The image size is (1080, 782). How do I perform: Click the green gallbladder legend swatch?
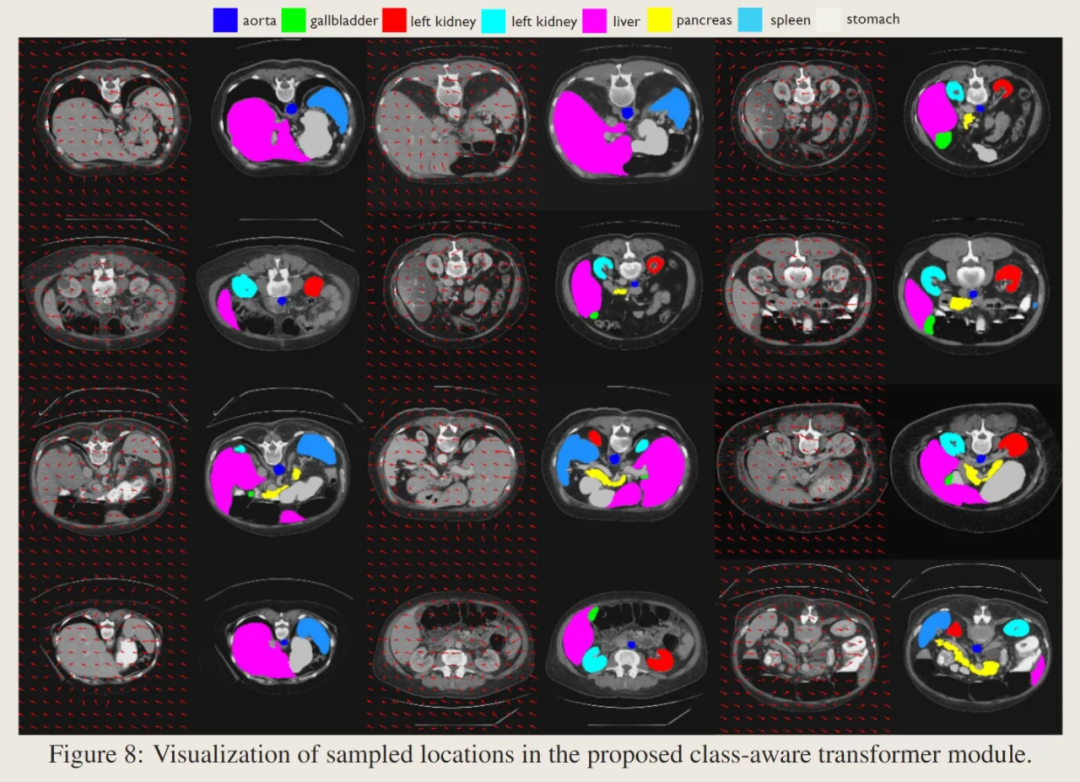pos(293,20)
